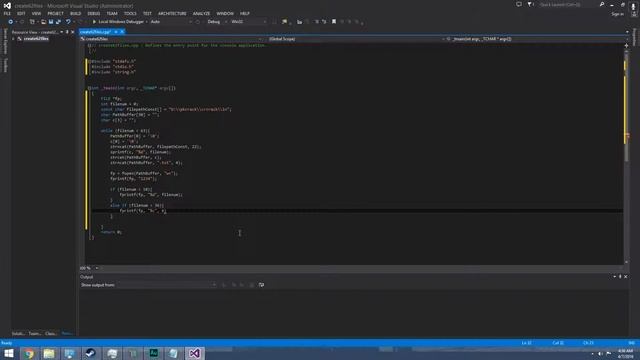Select create62files in Resource View tree
Screen dimensions: 640x360
pos(36,39)
